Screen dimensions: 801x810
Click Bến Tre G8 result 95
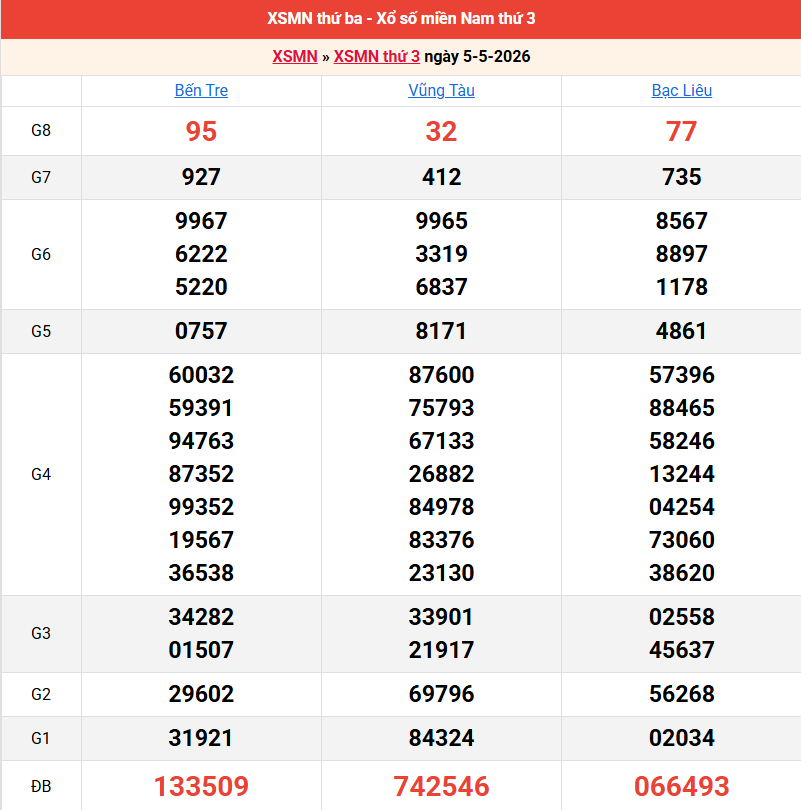201,131
